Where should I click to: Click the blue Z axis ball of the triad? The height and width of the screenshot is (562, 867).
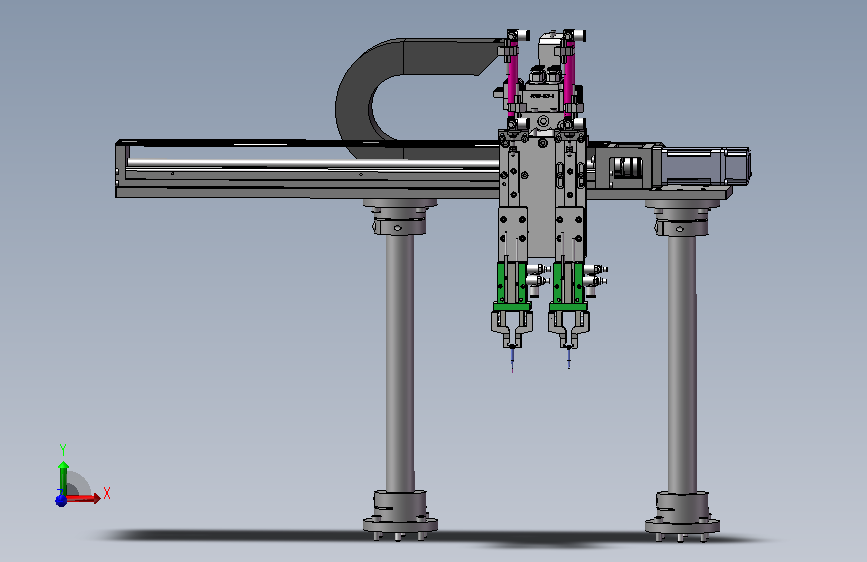pyautogui.click(x=61, y=501)
